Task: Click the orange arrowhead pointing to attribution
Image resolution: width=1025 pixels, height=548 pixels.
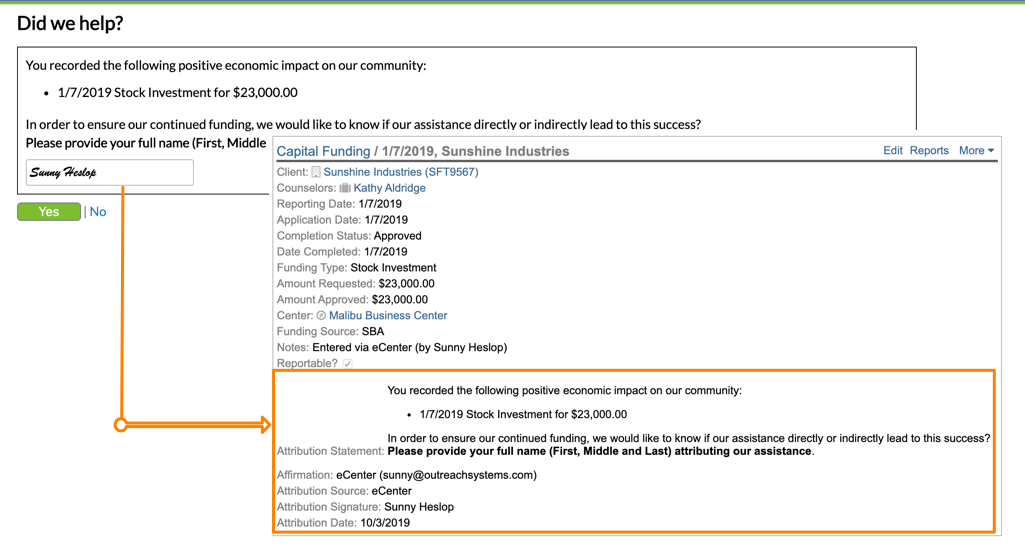Action: coord(265,425)
